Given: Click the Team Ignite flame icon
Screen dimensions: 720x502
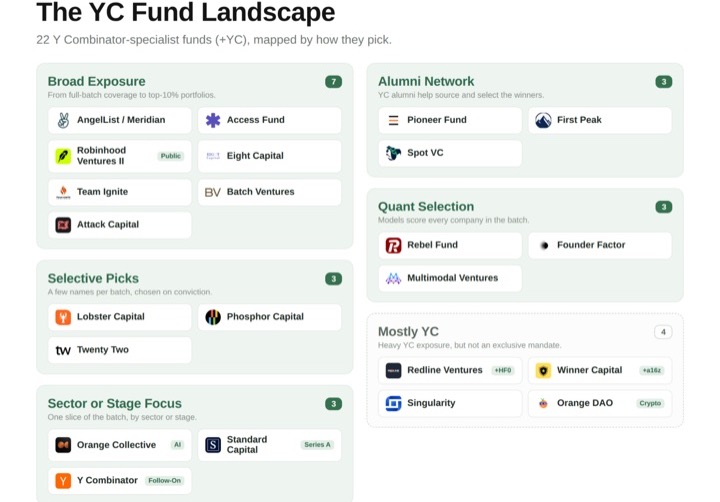Looking at the screenshot, I should (x=63, y=192).
